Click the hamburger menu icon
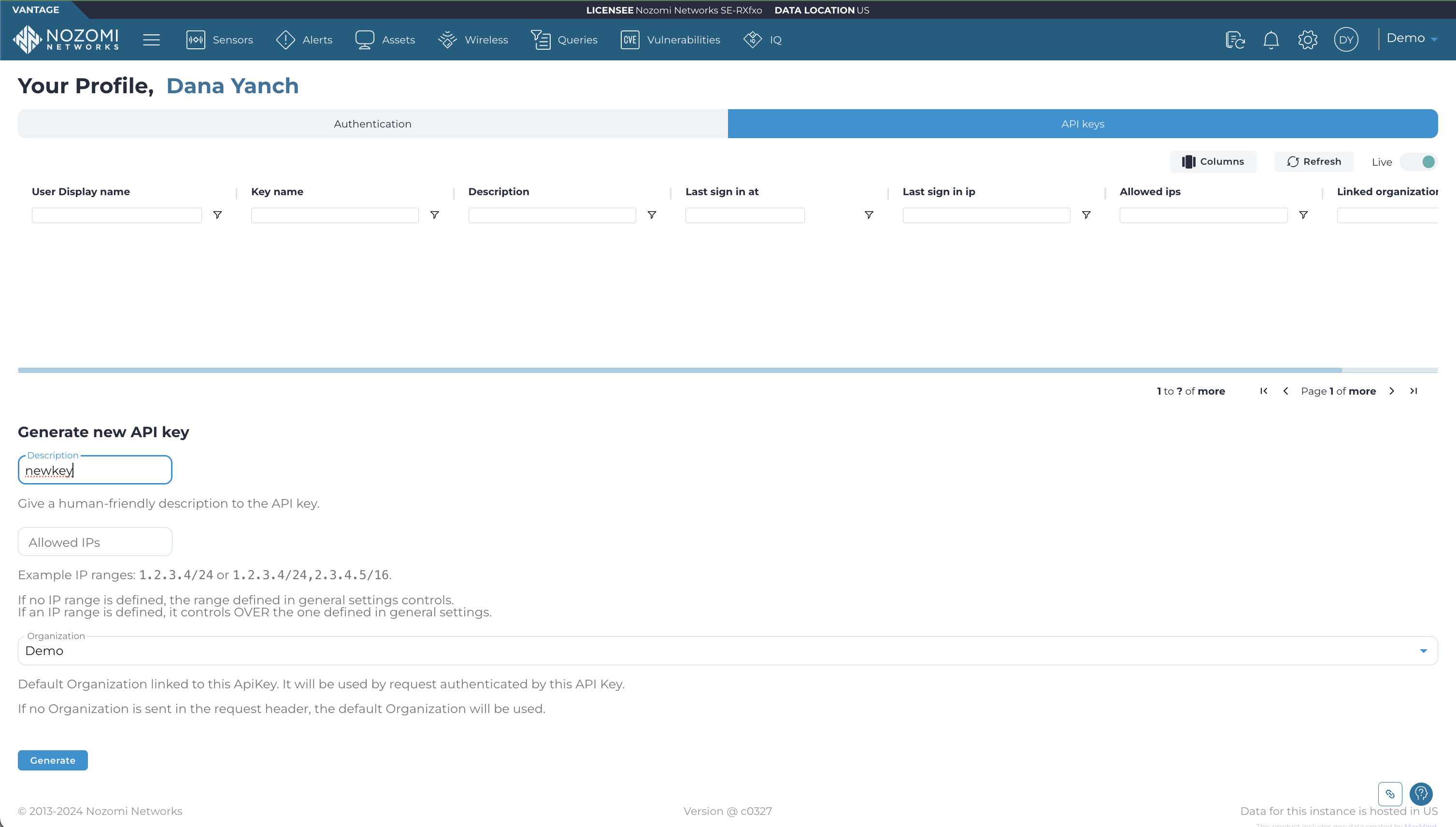1456x827 pixels. 151,40
